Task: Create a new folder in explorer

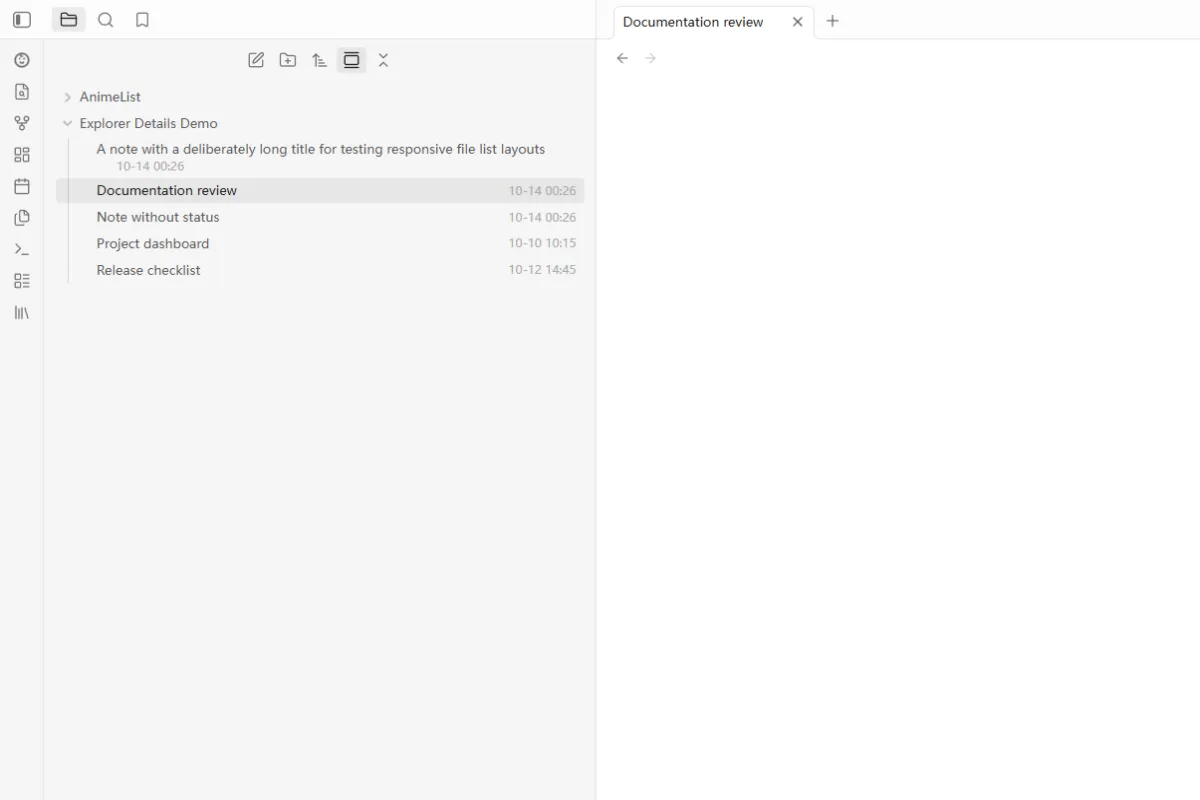Action: tap(288, 60)
